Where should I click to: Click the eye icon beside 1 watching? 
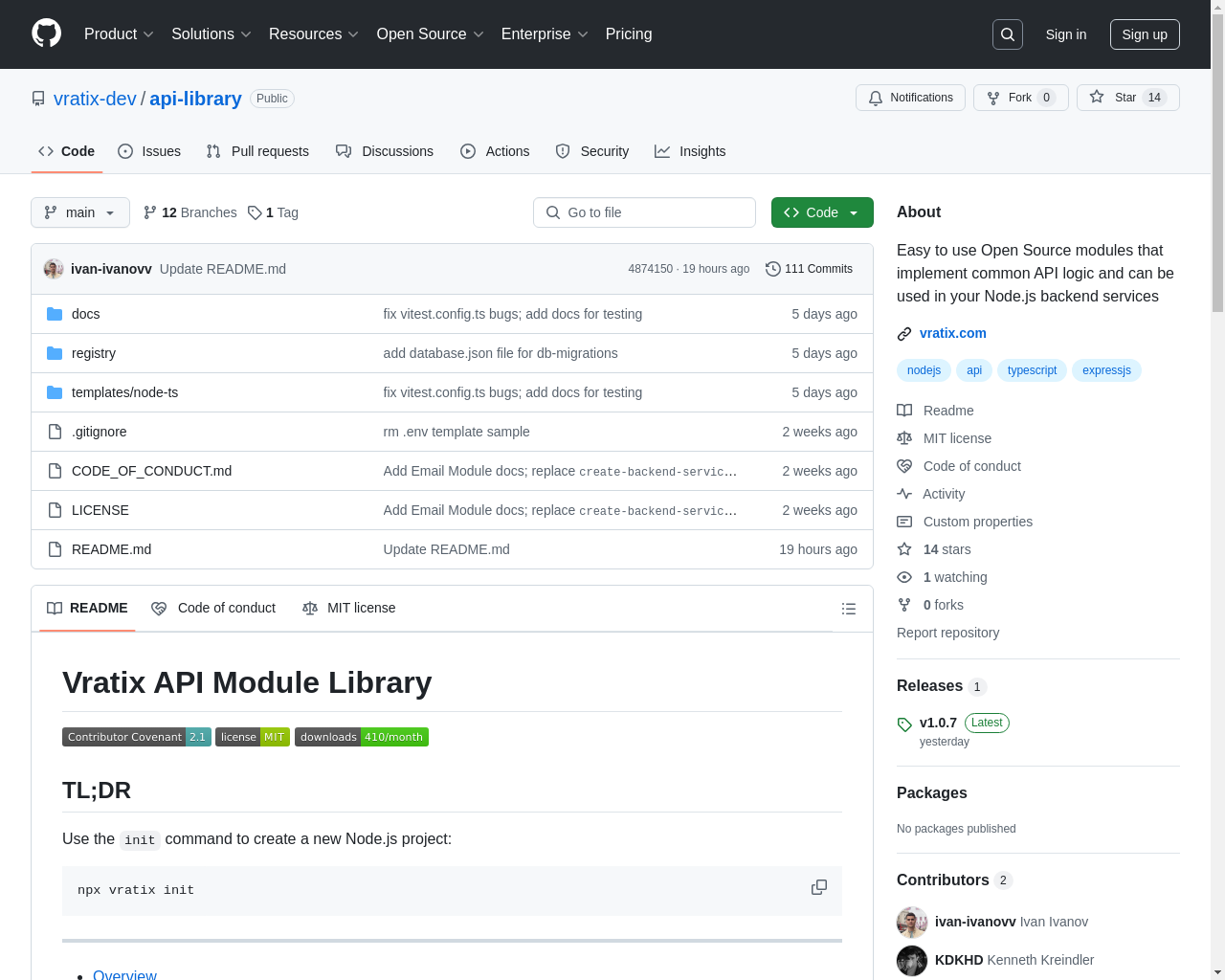pyautogui.click(x=904, y=577)
